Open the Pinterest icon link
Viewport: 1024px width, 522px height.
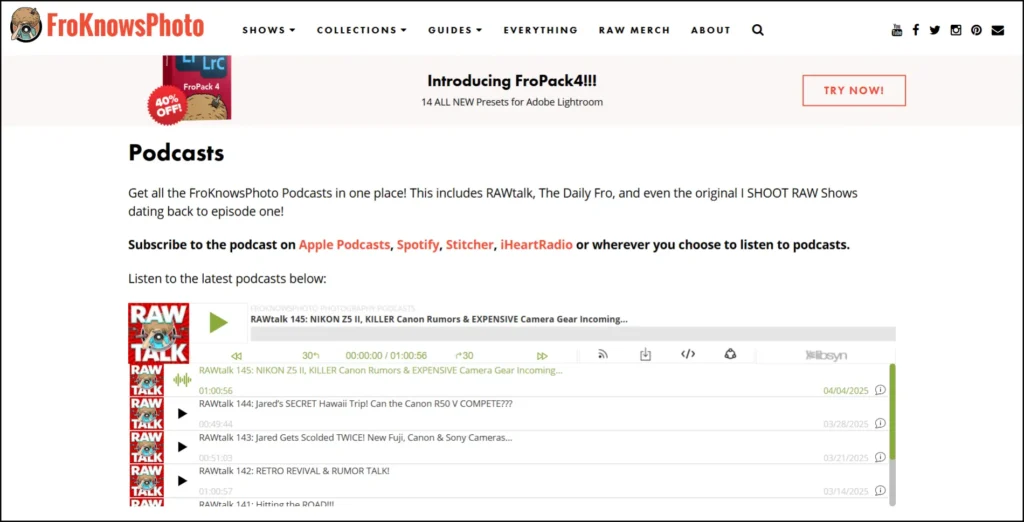pyautogui.click(x=976, y=30)
